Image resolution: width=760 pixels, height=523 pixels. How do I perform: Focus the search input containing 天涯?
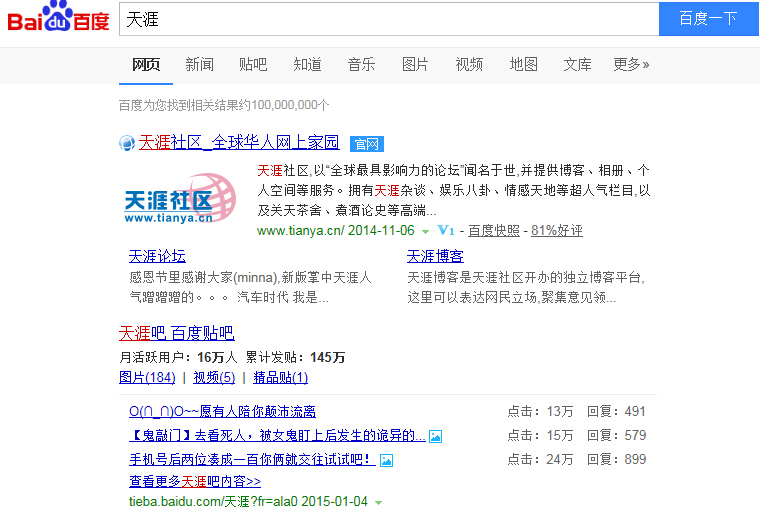coord(388,20)
